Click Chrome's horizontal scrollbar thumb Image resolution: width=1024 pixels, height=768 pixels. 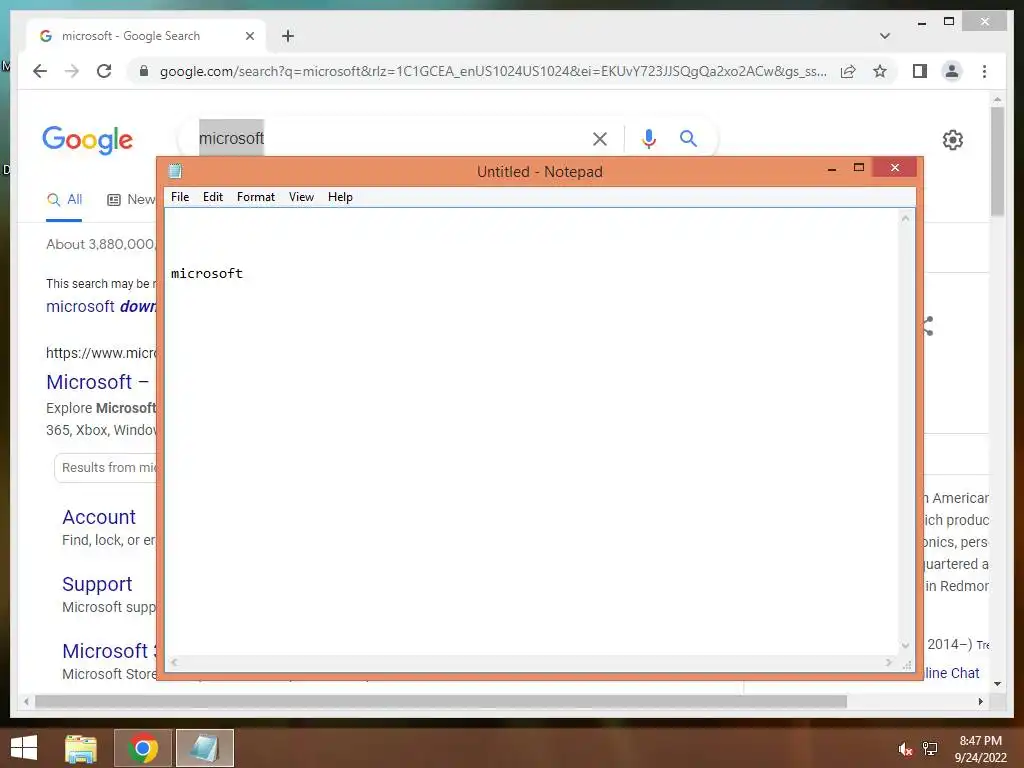click(441, 701)
